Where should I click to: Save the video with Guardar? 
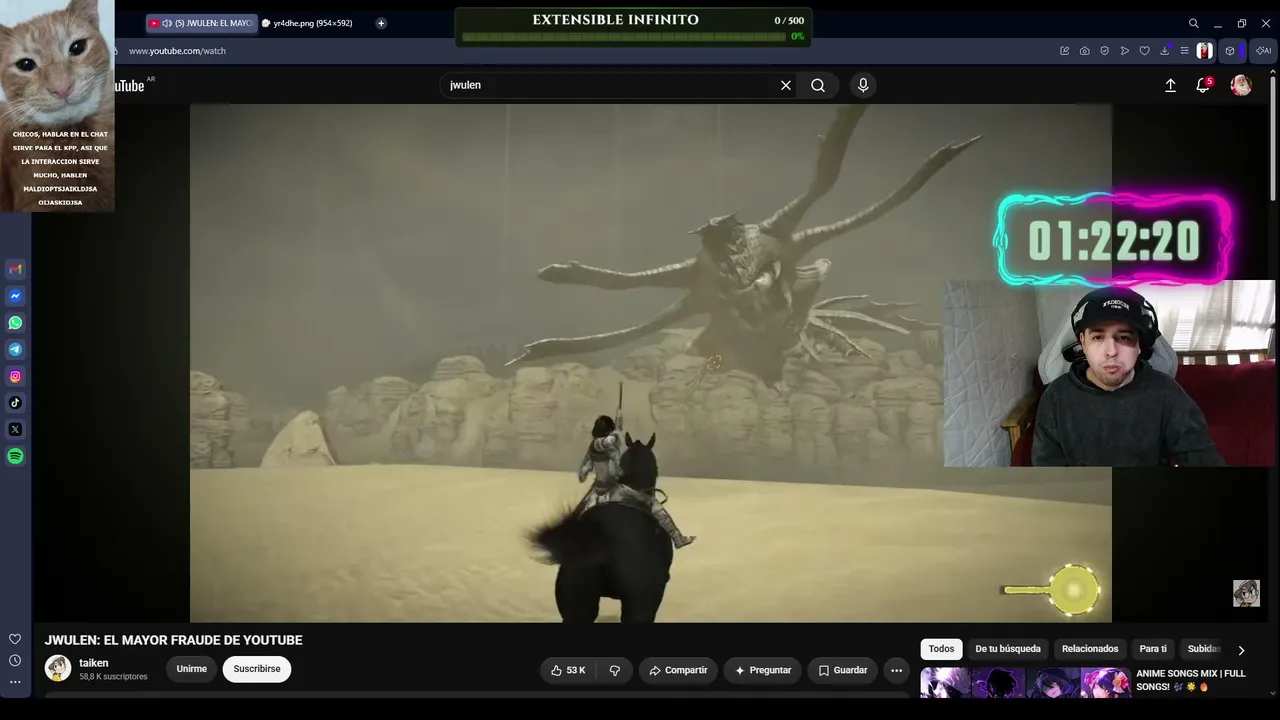(x=843, y=670)
